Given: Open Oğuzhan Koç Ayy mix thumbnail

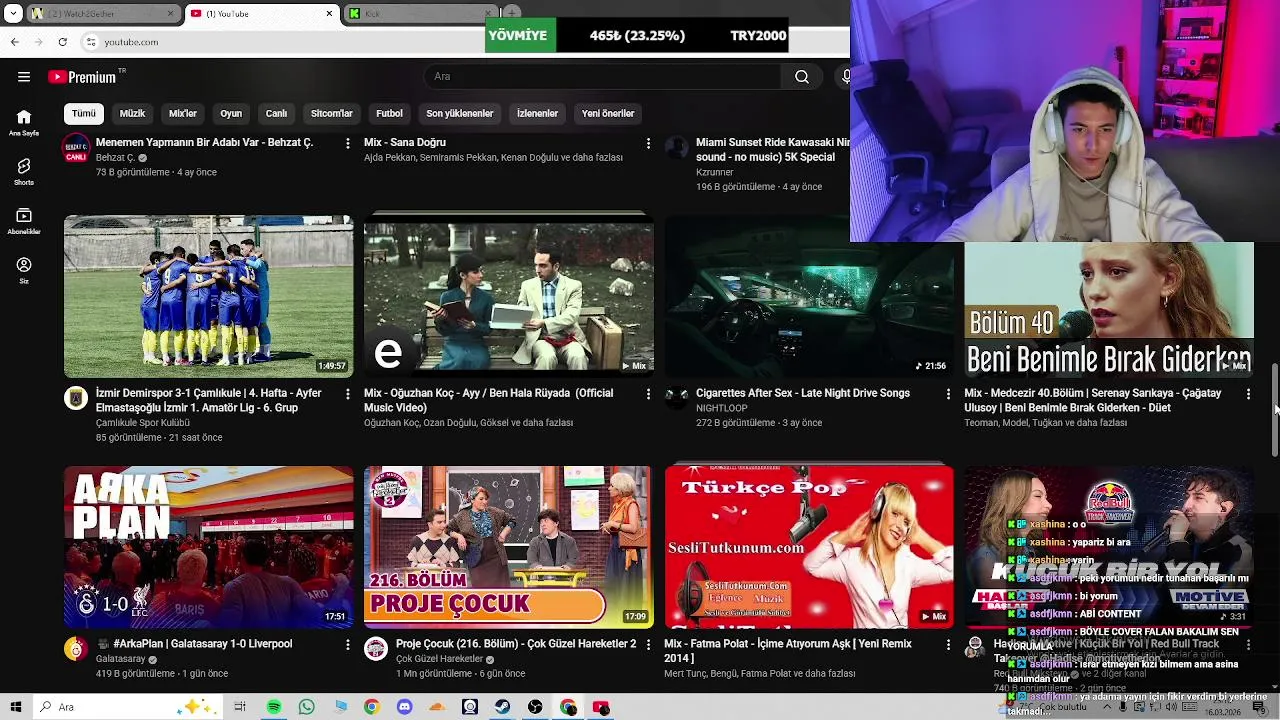Looking at the screenshot, I should coord(509,296).
